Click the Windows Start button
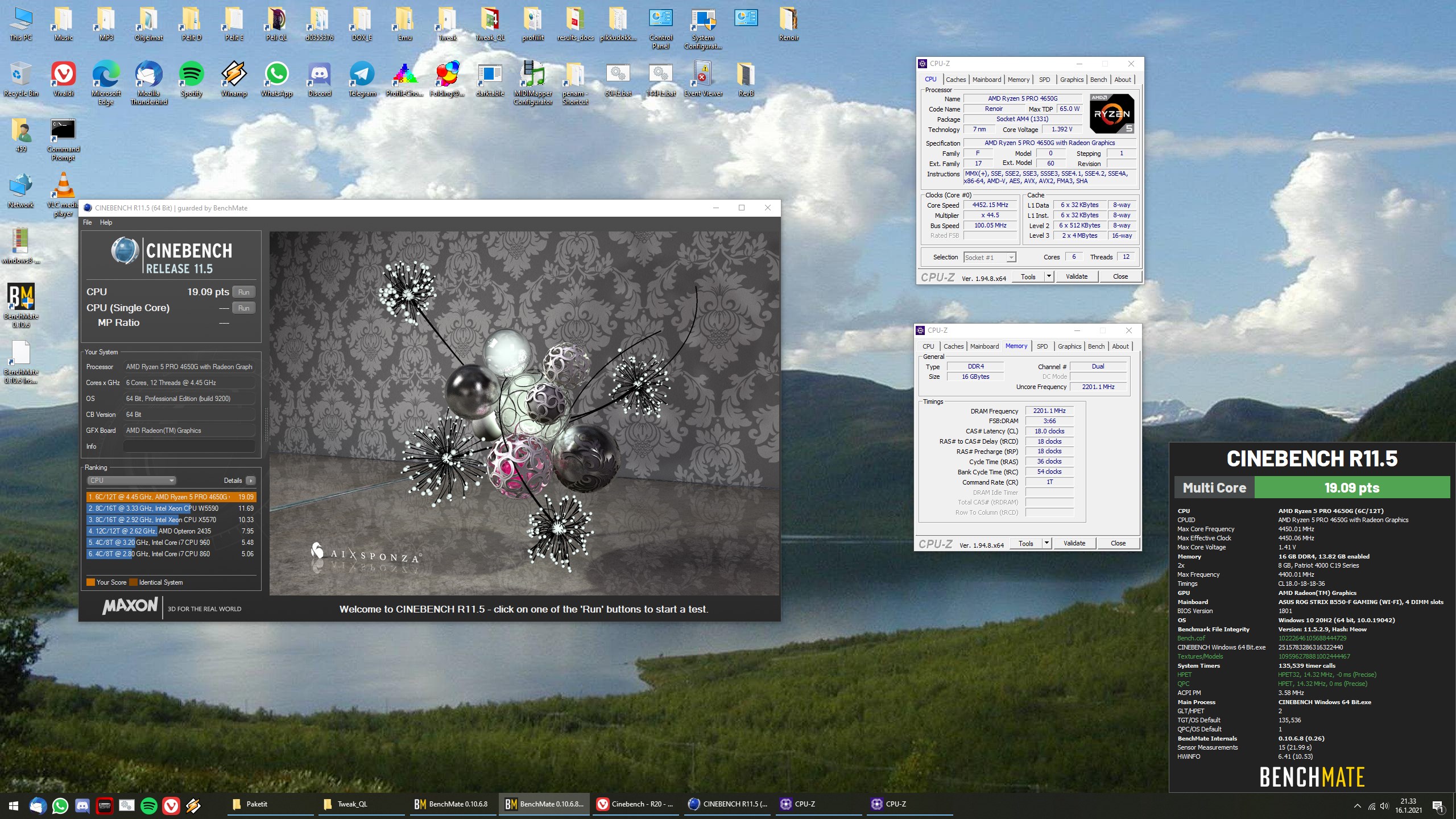The height and width of the screenshot is (819, 1456). (14, 805)
